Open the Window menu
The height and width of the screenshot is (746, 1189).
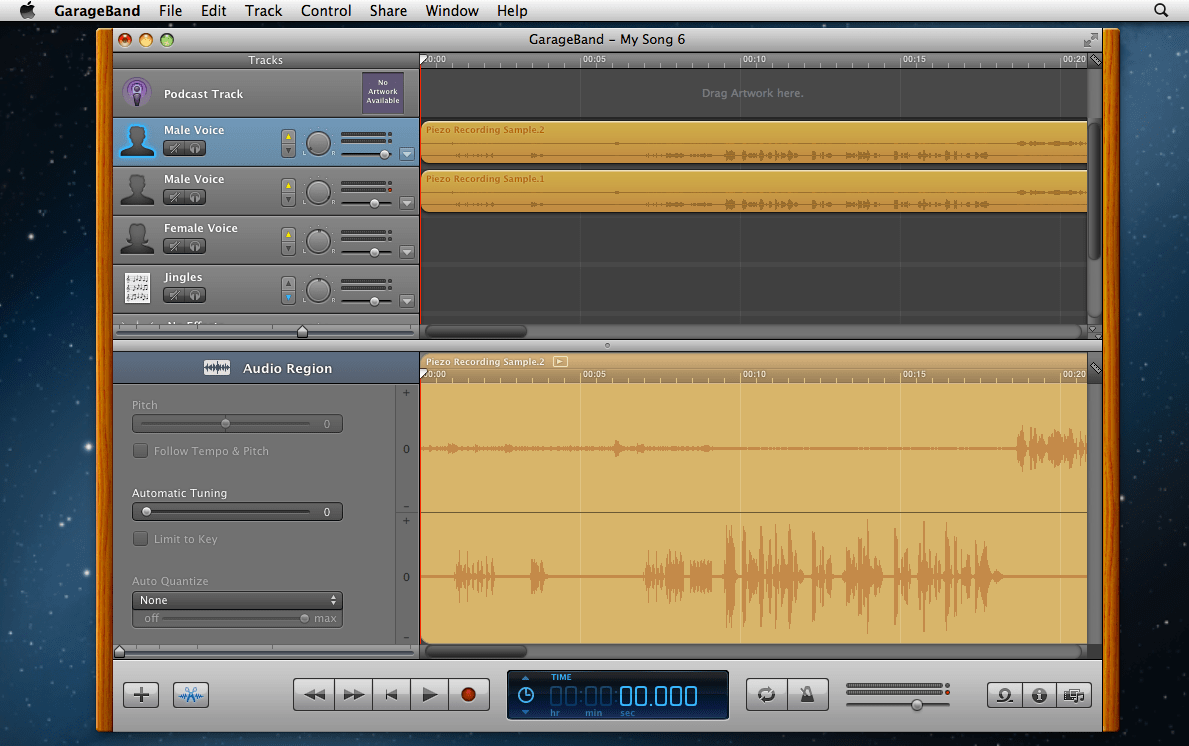pyautogui.click(x=452, y=11)
